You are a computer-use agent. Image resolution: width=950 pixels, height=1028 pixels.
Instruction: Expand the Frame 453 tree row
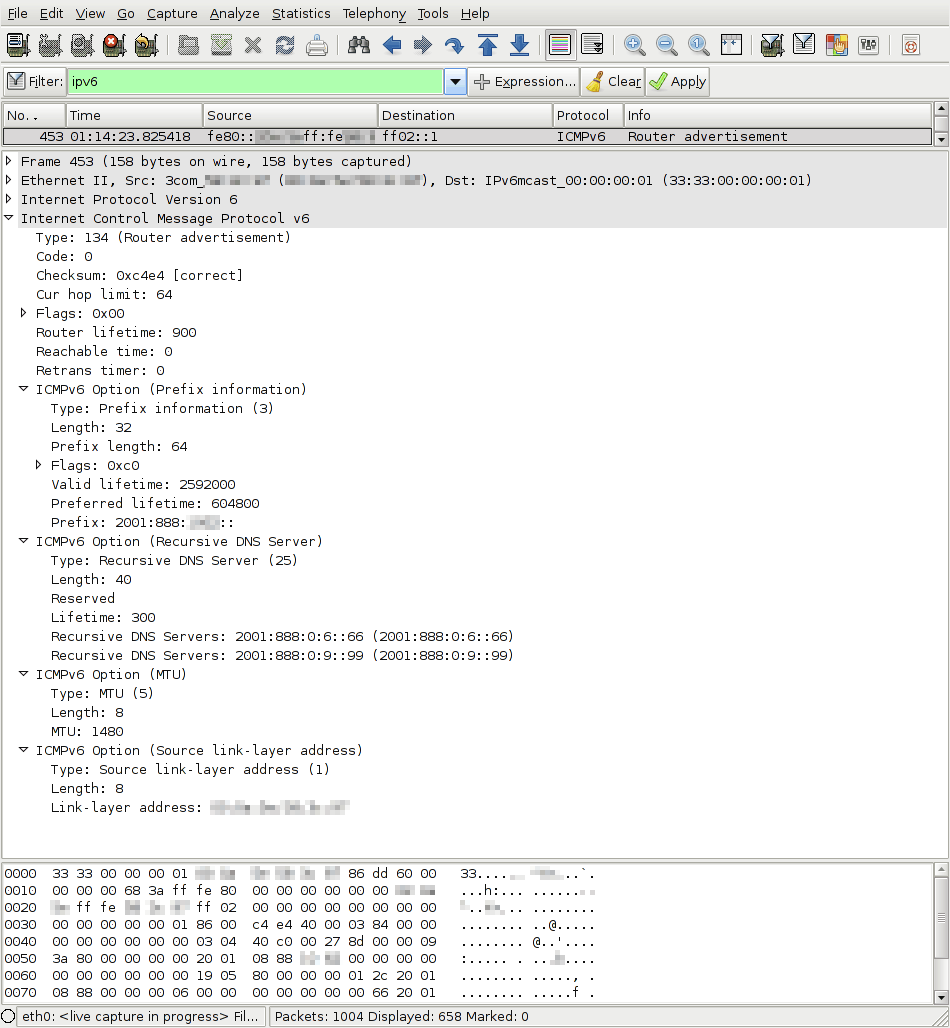click(9, 161)
